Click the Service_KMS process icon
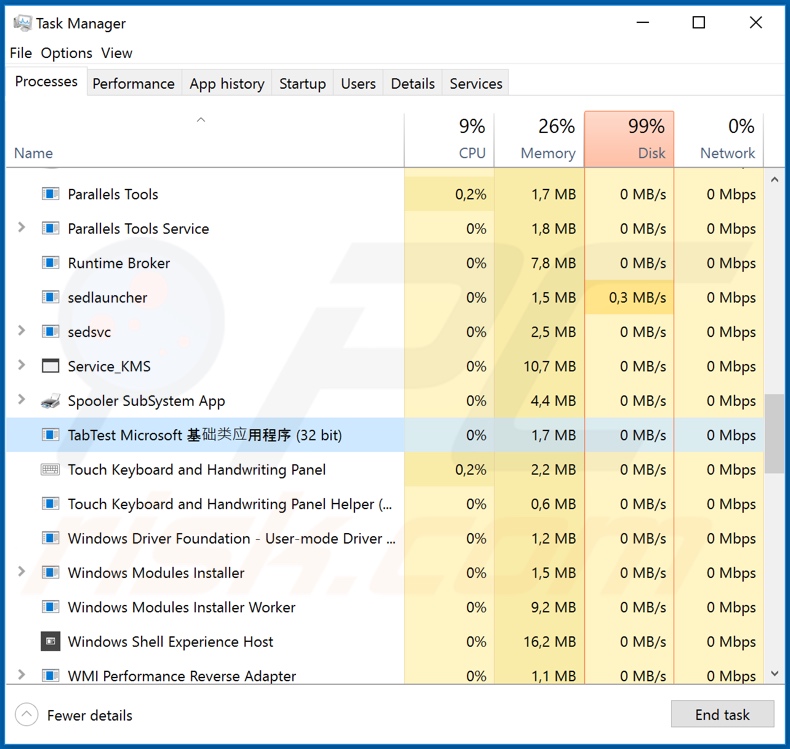The width and height of the screenshot is (790, 749). 50,367
